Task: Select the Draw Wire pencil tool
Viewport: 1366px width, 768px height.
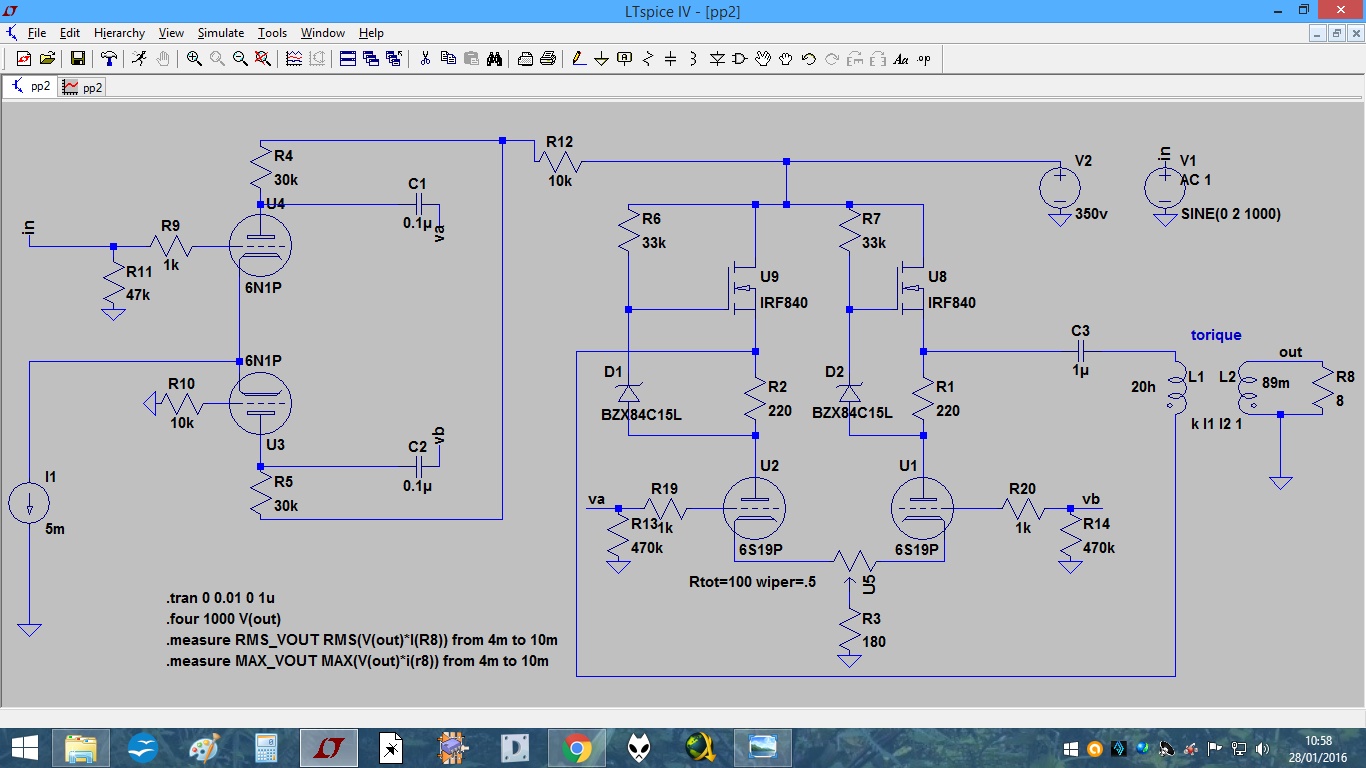Action: [x=579, y=59]
